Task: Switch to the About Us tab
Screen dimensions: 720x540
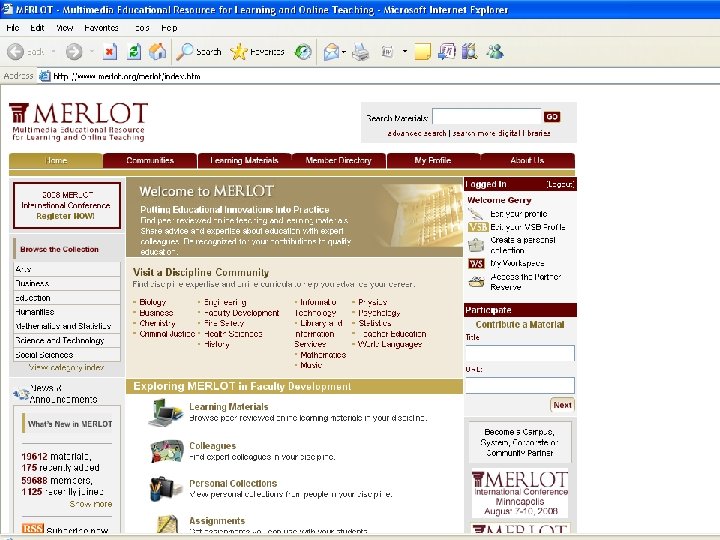Action: (x=527, y=160)
